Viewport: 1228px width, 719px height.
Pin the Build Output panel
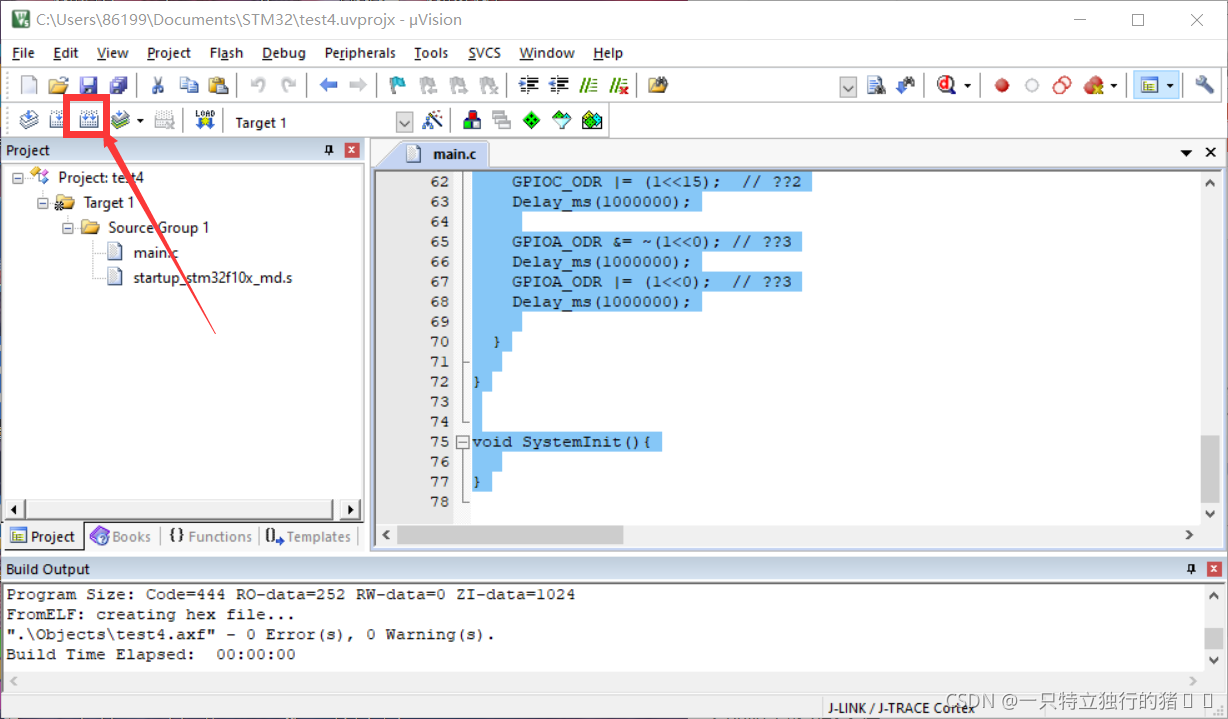point(1191,569)
